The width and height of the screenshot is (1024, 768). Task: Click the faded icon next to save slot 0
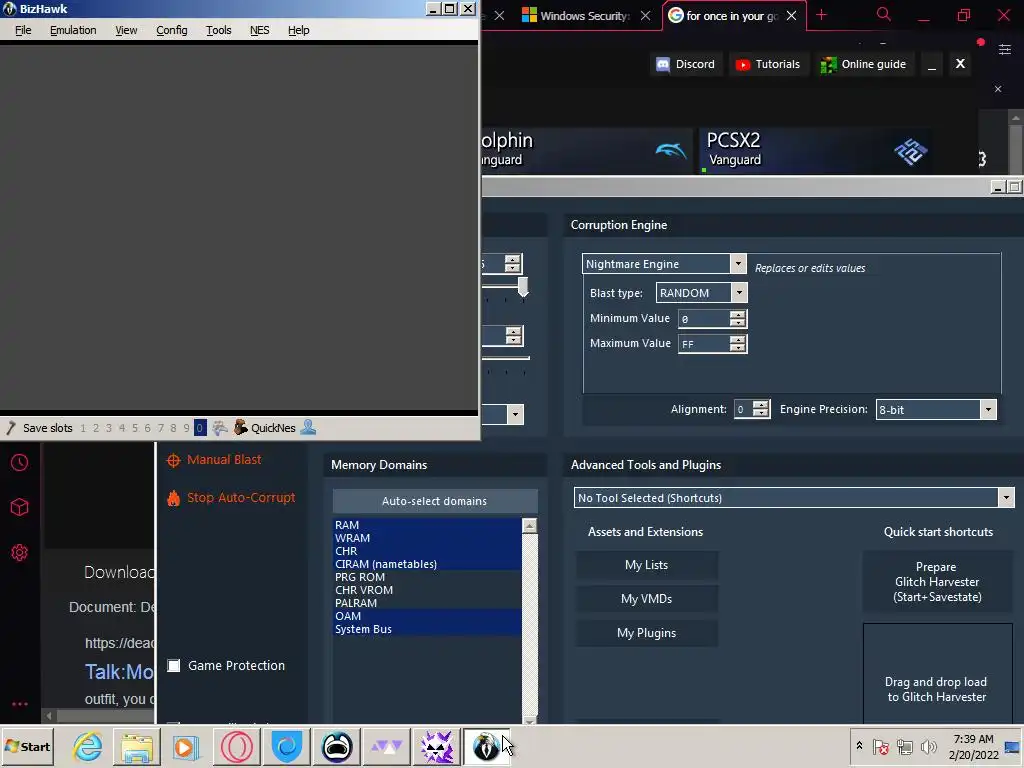coord(220,428)
